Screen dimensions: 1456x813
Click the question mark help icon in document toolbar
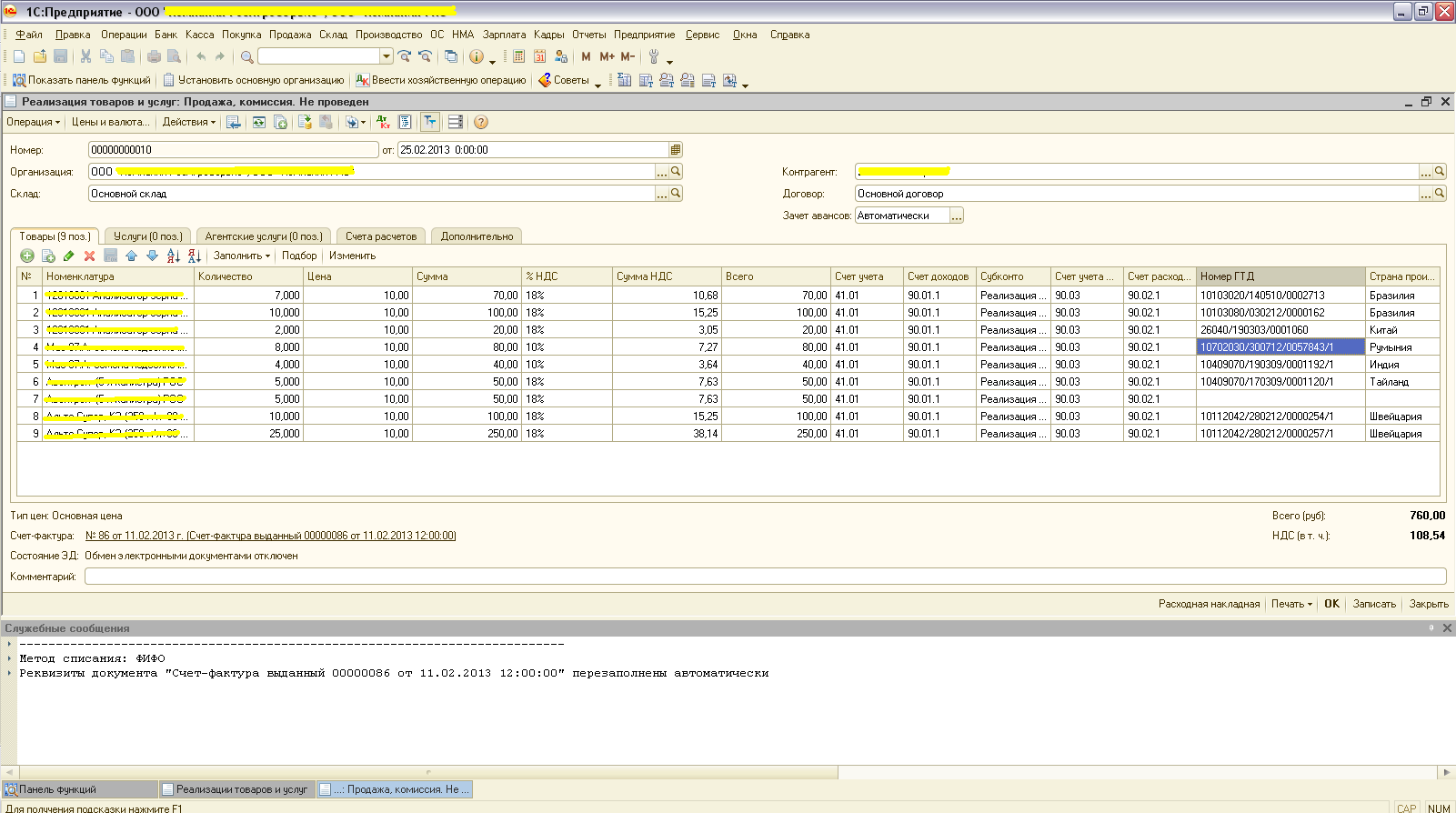click(x=481, y=122)
